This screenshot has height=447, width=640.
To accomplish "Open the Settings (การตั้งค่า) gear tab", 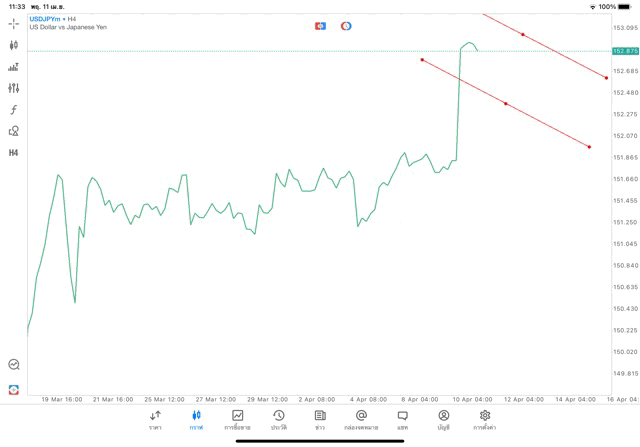I will click(485, 419).
